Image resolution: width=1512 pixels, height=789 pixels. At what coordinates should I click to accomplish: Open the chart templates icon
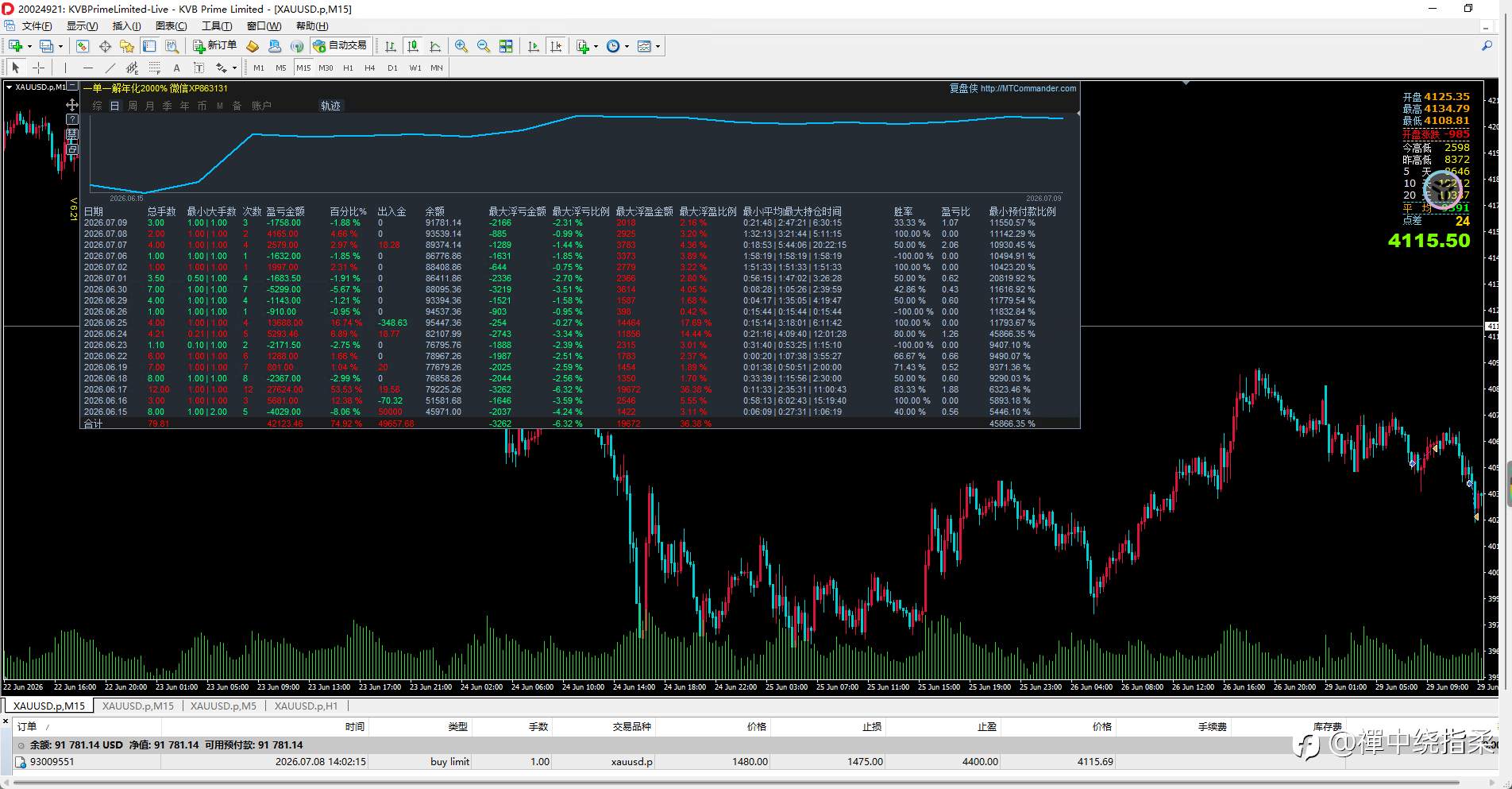tap(644, 46)
